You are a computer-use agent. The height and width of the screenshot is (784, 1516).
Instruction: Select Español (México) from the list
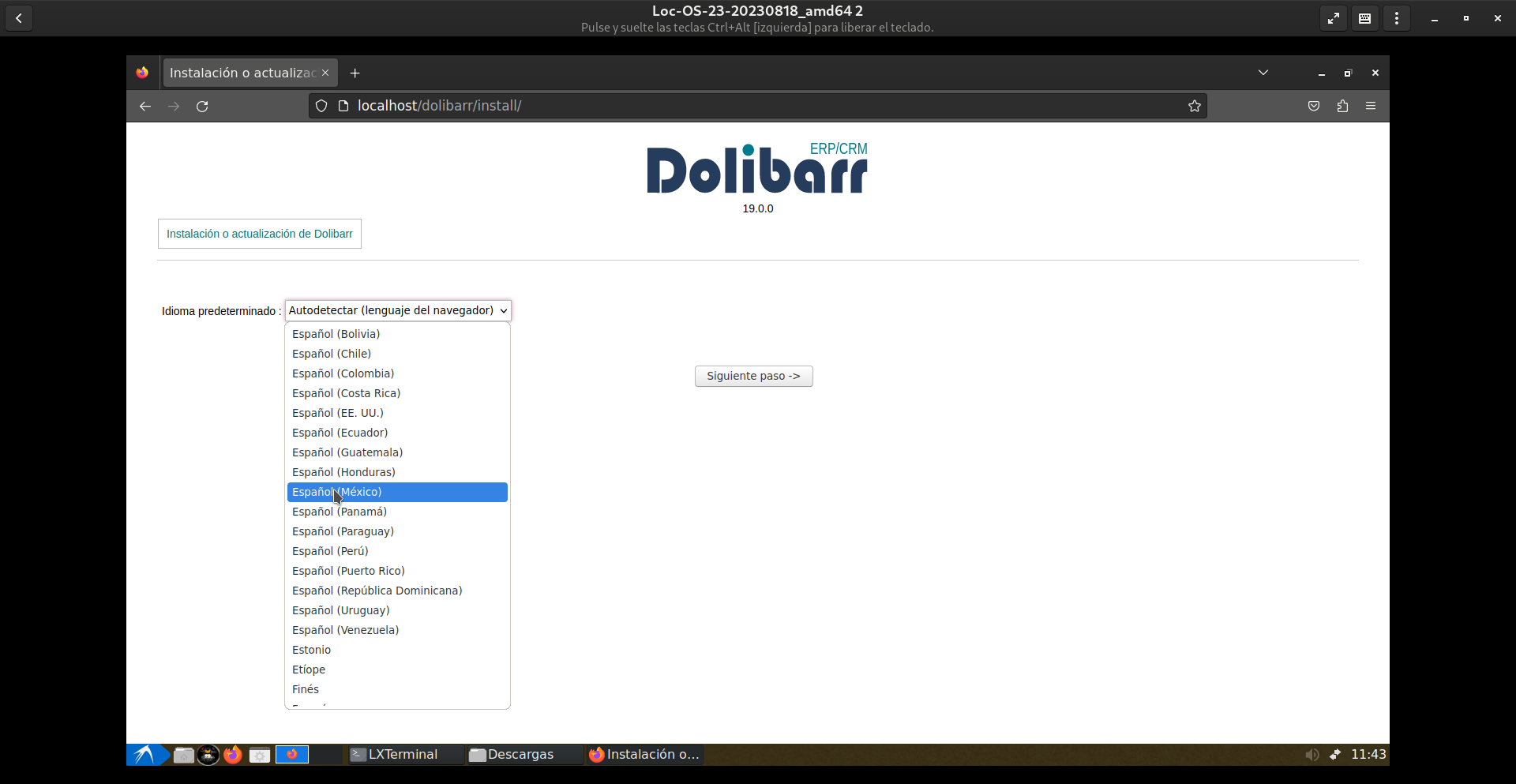click(397, 492)
